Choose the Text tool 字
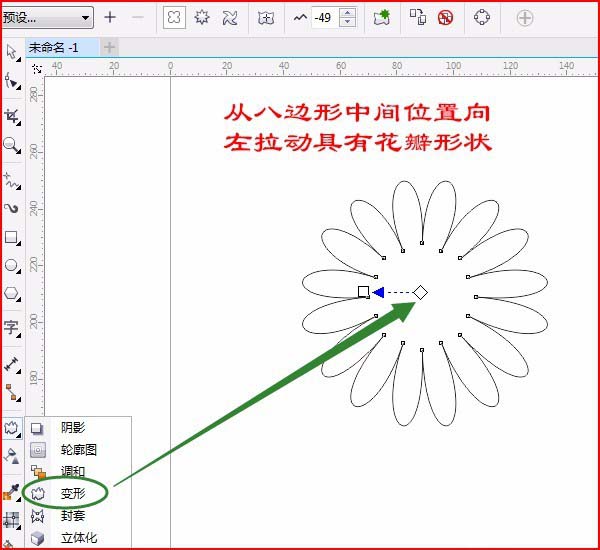Viewport: 600px width, 550px height. (11, 328)
